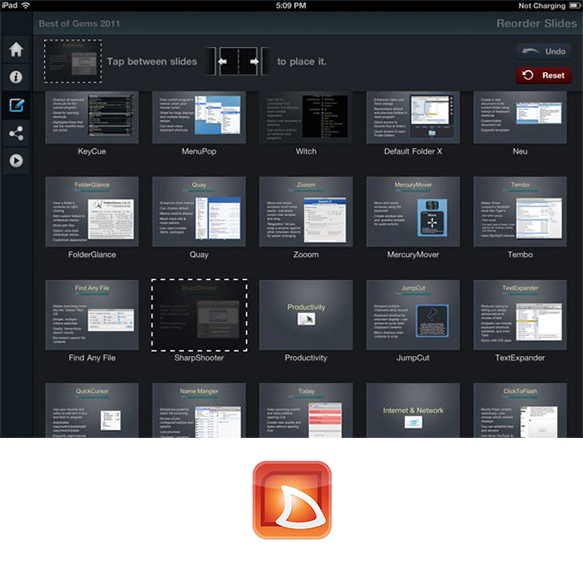
Task: Select the Quay slide thumbnail
Action: point(199,211)
